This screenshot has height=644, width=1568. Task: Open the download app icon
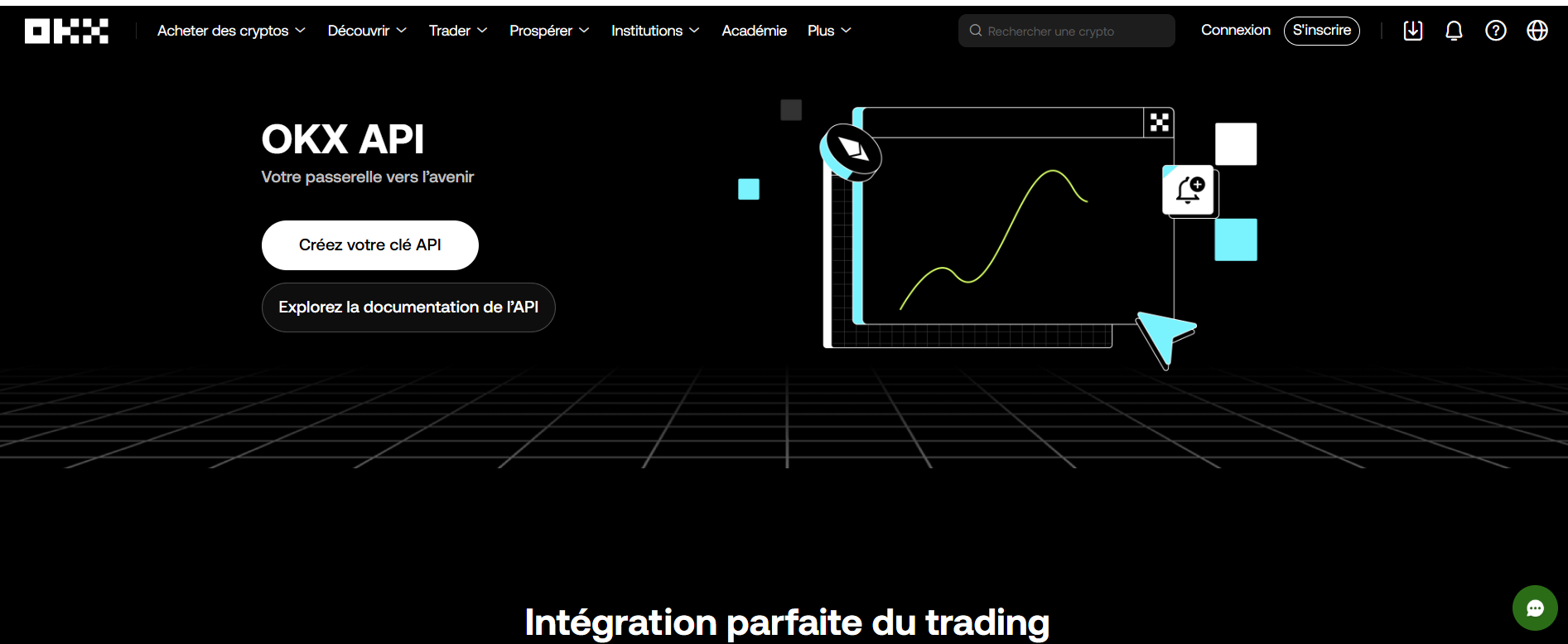[x=1413, y=31]
